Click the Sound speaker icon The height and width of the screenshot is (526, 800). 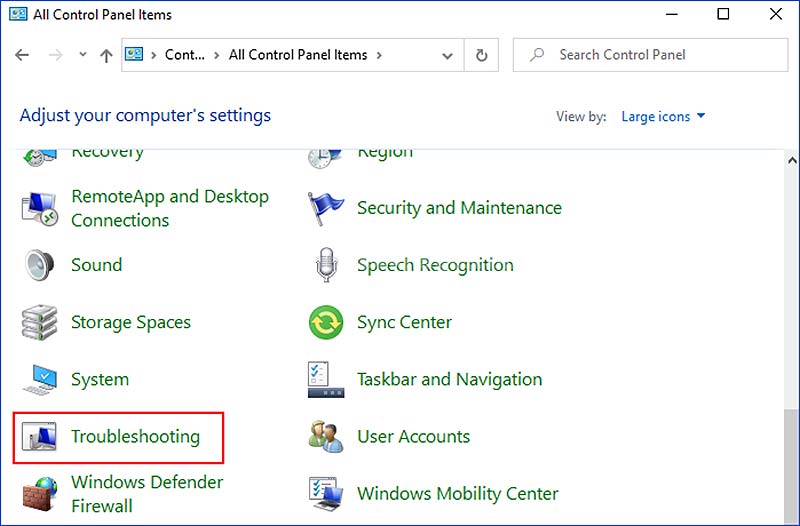[x=40, y=265]
